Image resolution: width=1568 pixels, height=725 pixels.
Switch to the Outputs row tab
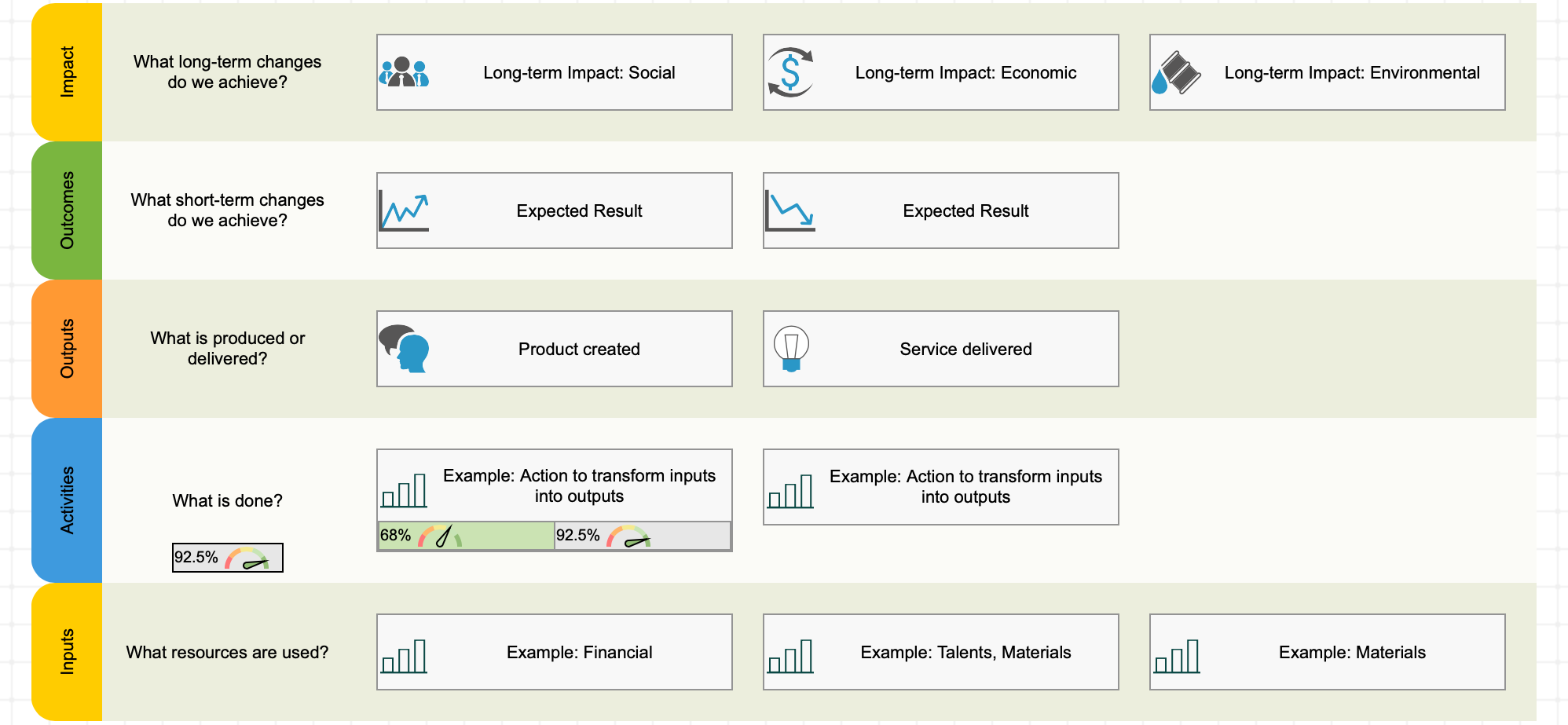click(x=66, y=348)
